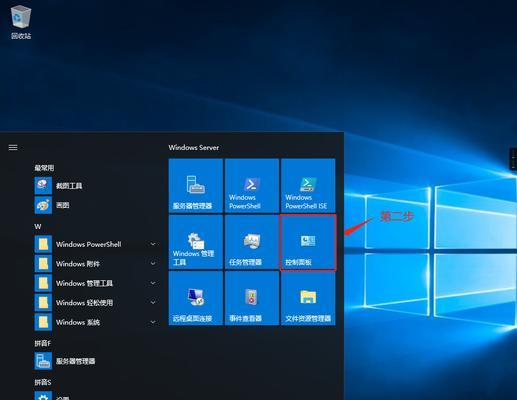Click the Windows PowerShell folder icon
This screenshot has height=400, width=517.
[x=43, y=244]
